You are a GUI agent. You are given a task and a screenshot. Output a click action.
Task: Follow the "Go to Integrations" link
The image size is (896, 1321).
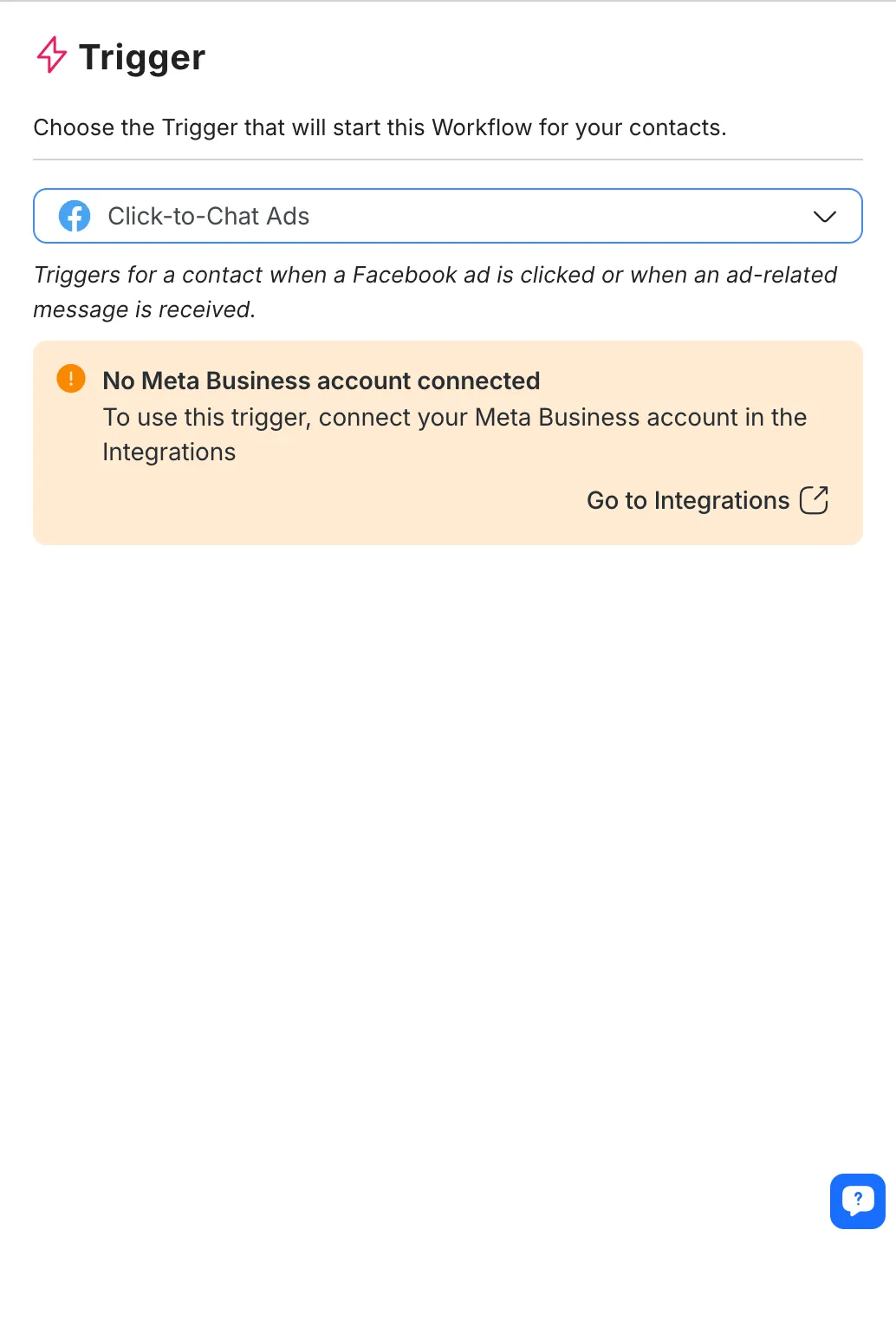[688, 500]
